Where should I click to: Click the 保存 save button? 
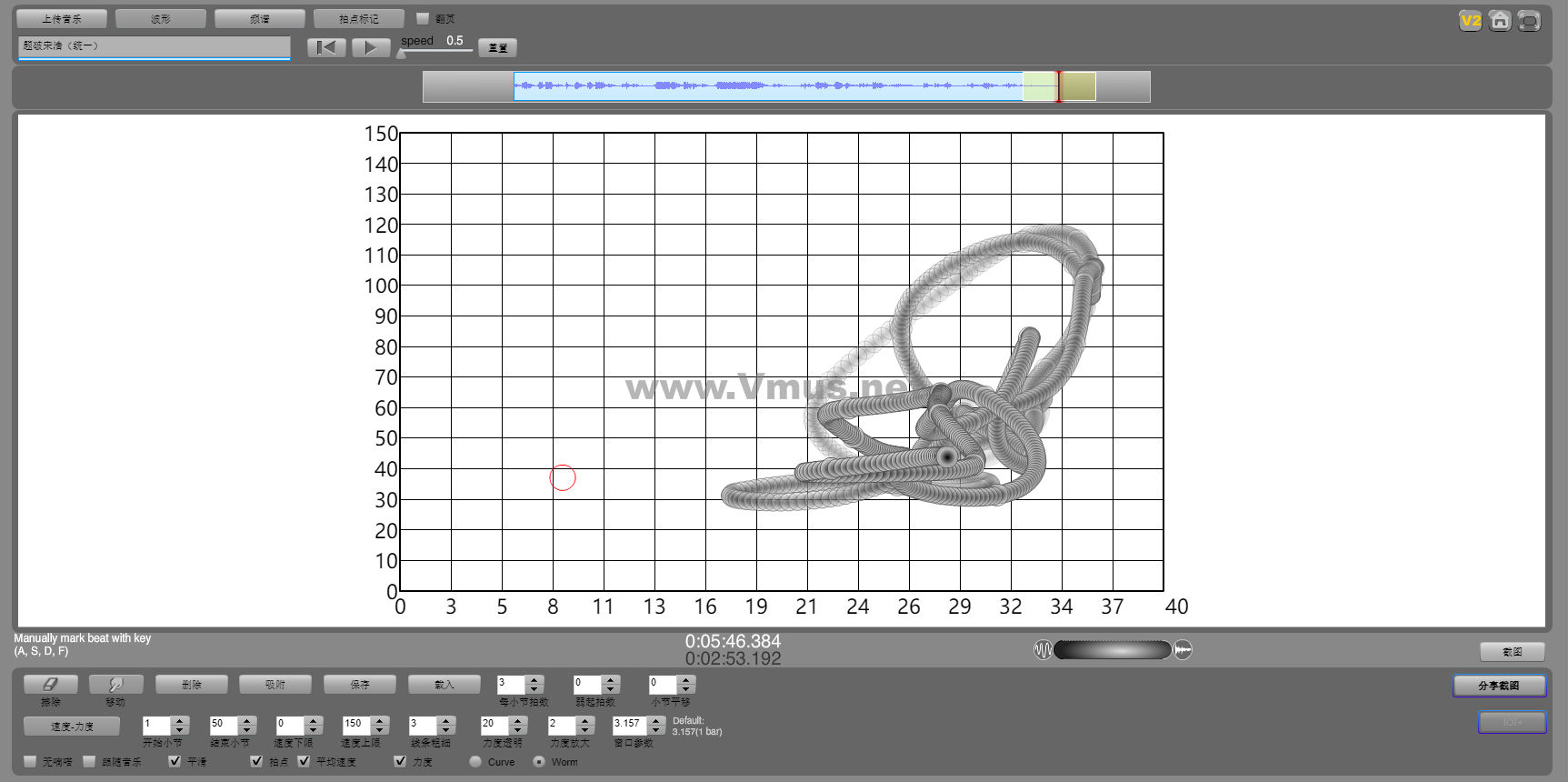point(360,684)
